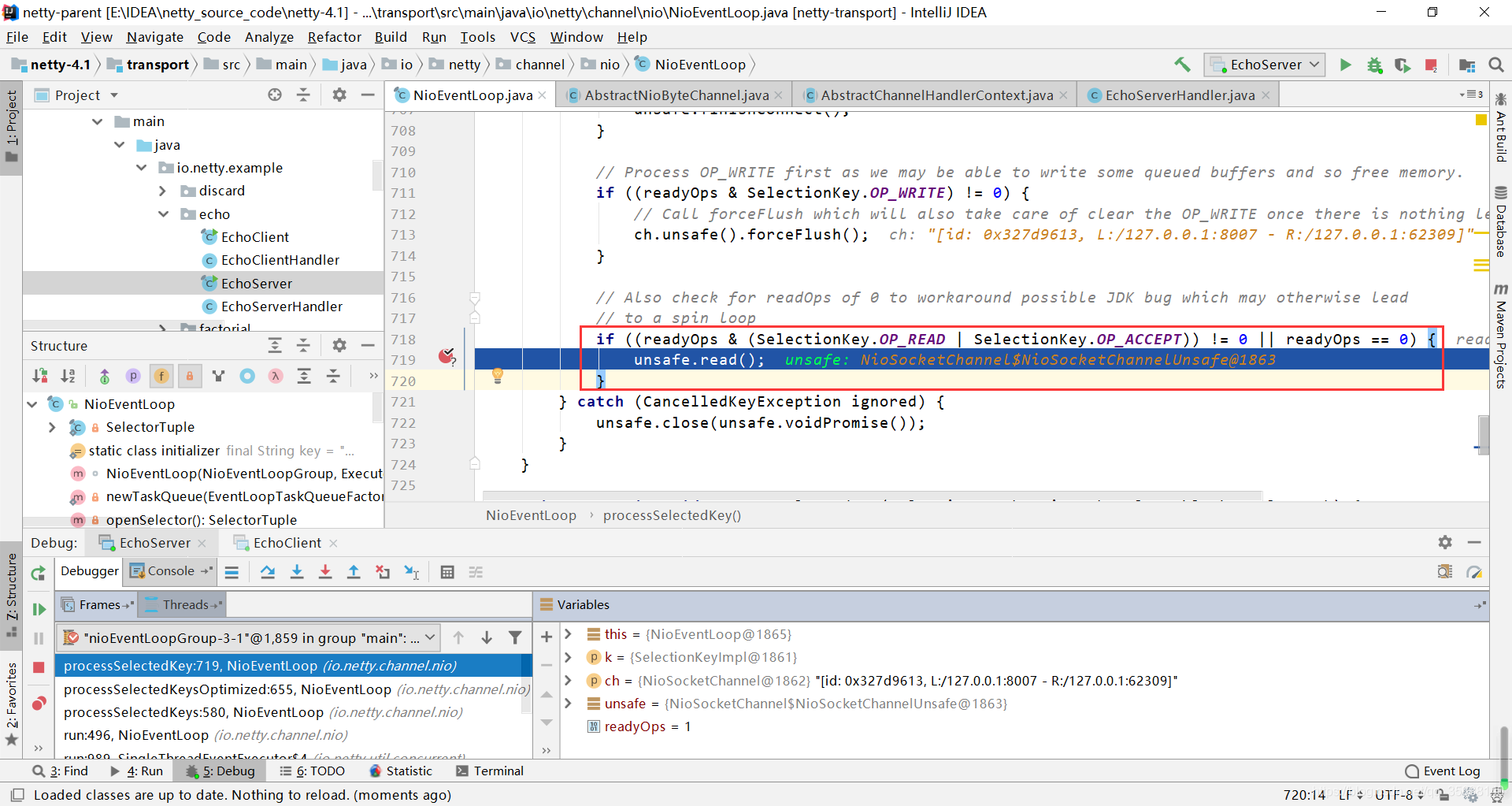Open Project Structure icon in top toolbar
Viewport: 1512px width, 806px height.
tap(1467, 65)
